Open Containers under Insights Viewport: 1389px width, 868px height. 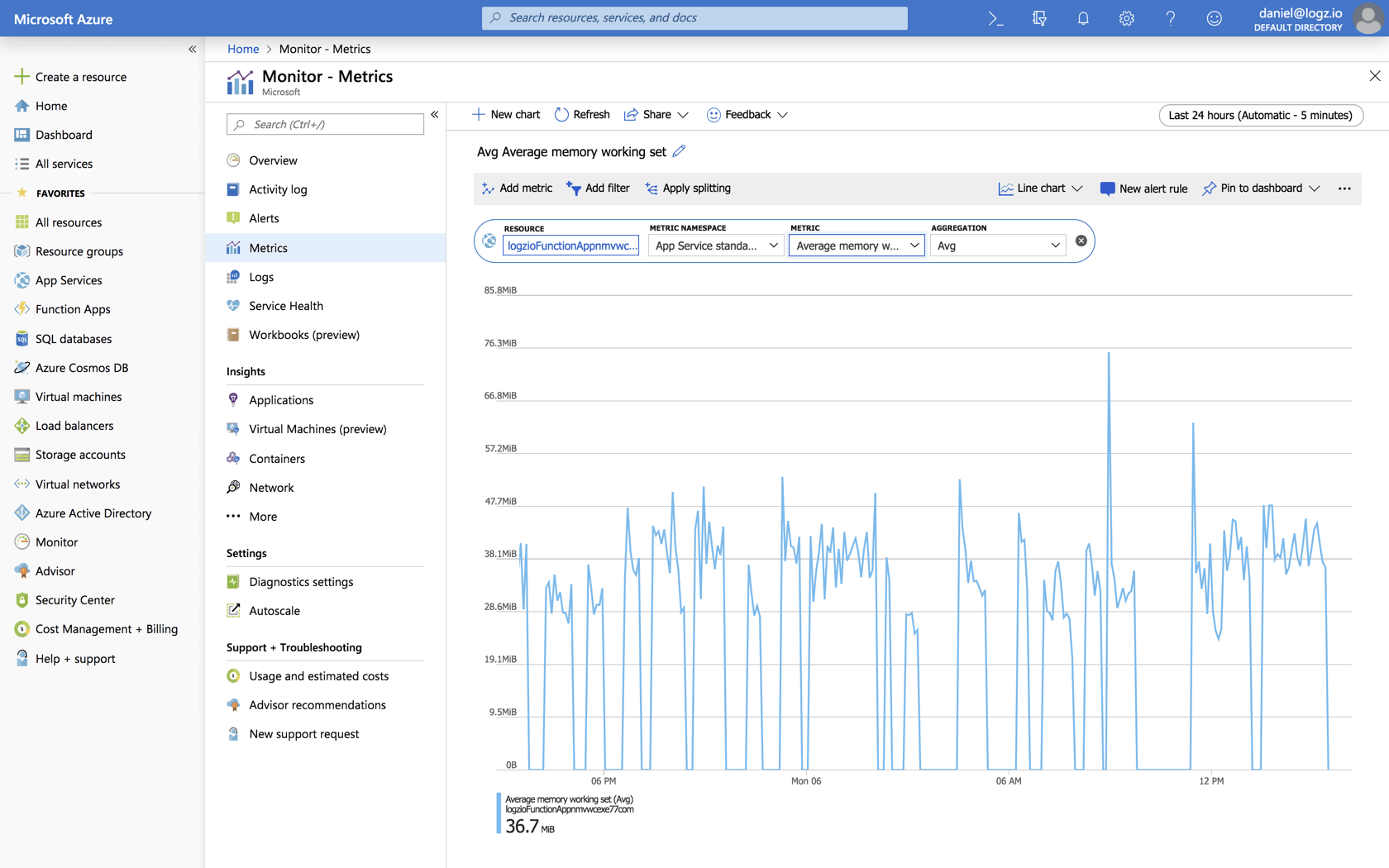pyautogui.click(x=277, y=459)
